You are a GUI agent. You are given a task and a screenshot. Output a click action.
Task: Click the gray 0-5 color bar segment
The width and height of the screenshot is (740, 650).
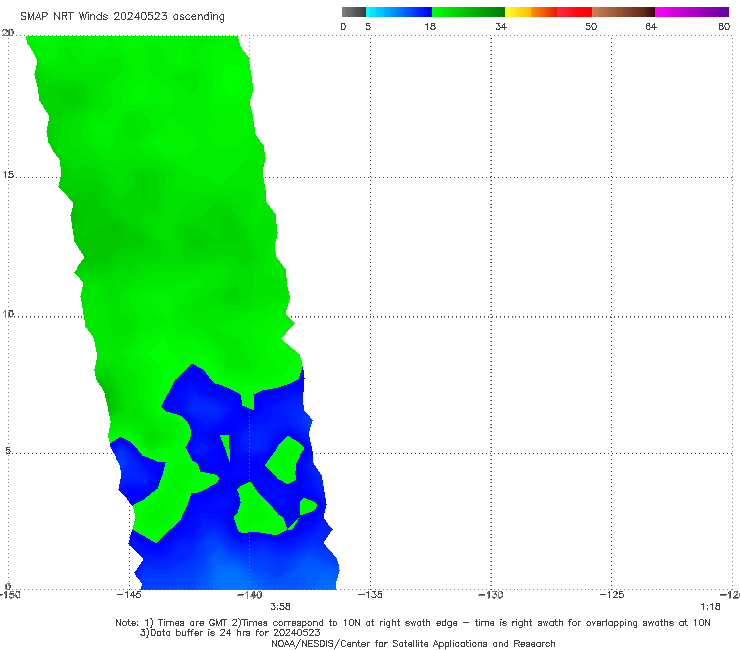(353, 12)
